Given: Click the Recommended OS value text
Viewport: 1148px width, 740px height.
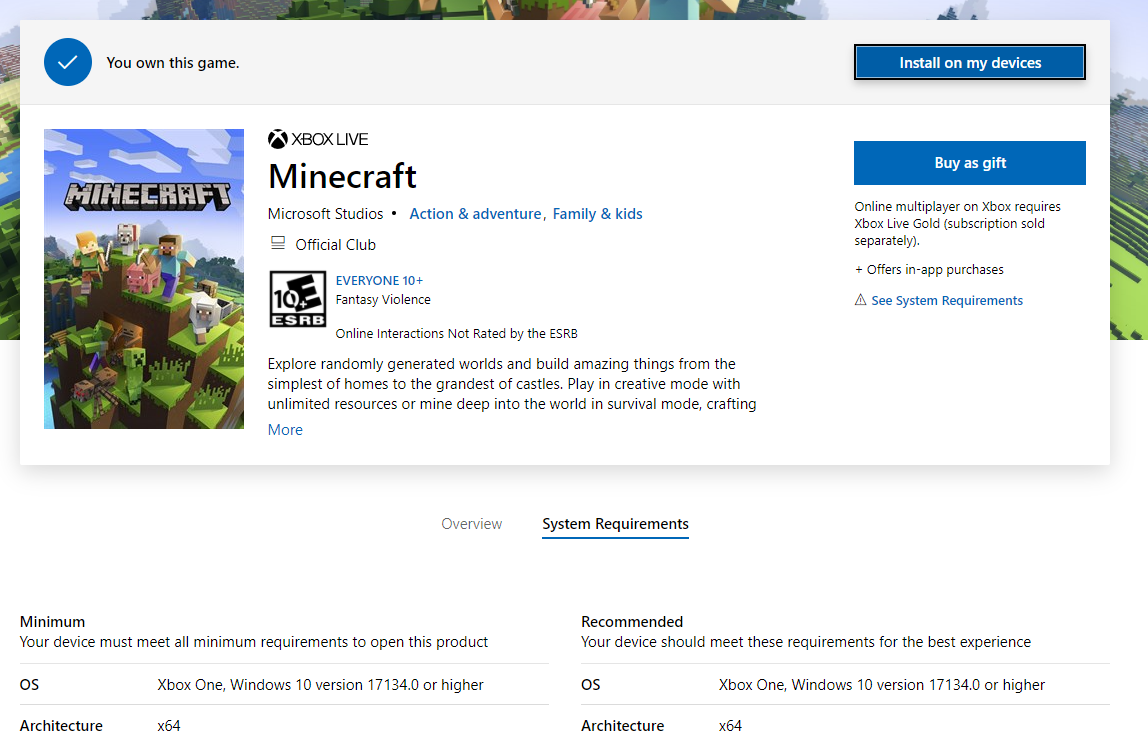Looking at the screenshot, I should pyautogui.click(x=882, y=684).
